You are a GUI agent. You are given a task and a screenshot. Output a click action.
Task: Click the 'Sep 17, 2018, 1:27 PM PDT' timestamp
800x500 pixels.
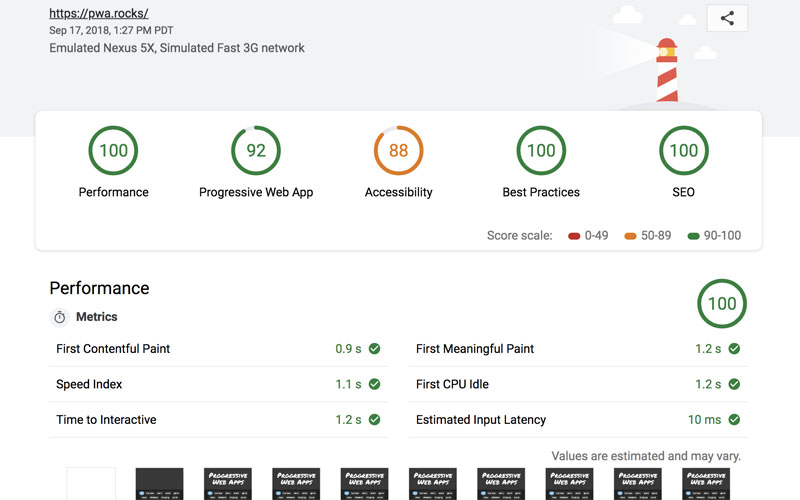point(111,31)
